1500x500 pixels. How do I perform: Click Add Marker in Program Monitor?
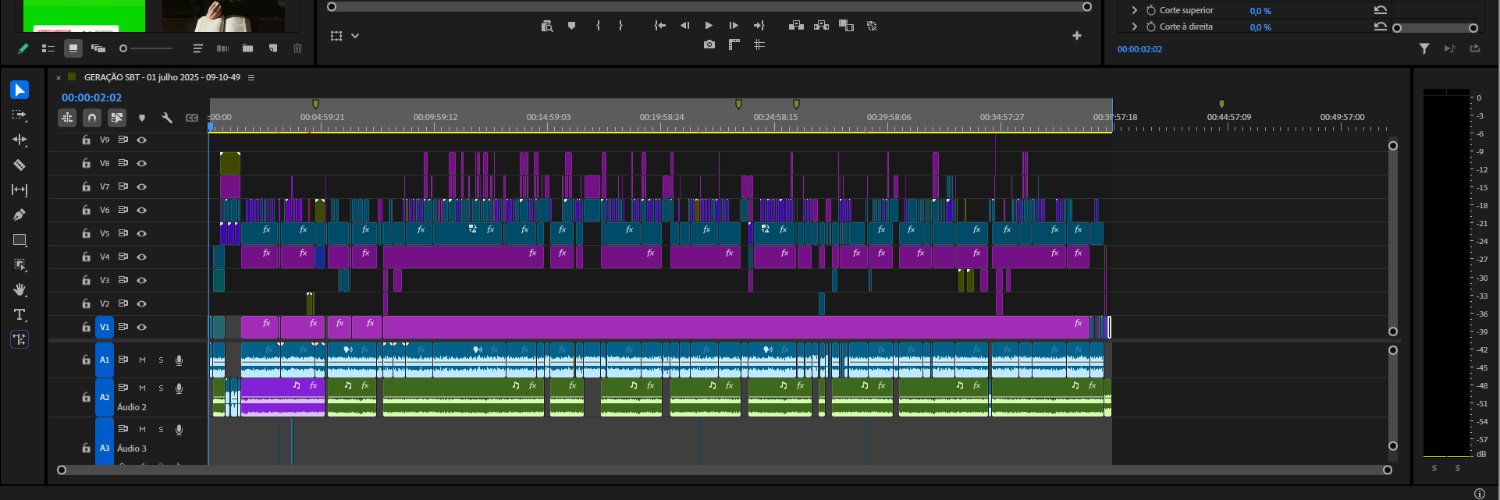(x=571, y=25)
